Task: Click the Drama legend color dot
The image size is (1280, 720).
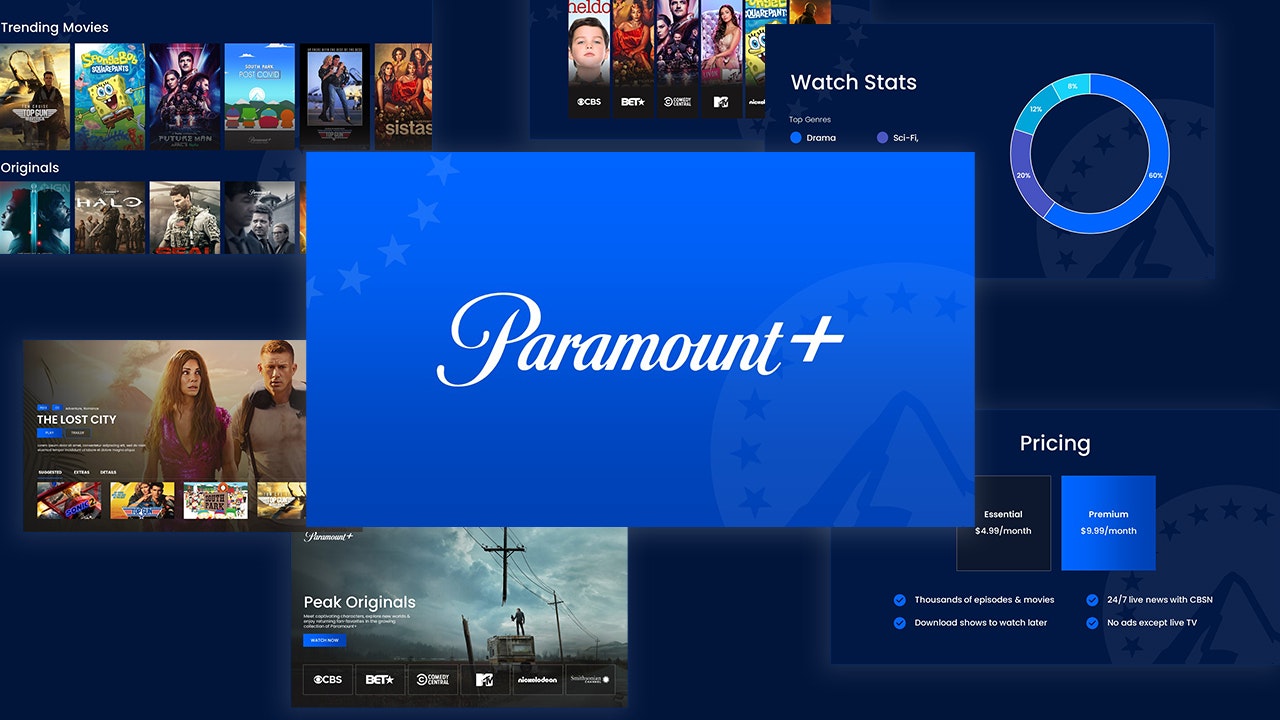Action: [x=796, y=138]
